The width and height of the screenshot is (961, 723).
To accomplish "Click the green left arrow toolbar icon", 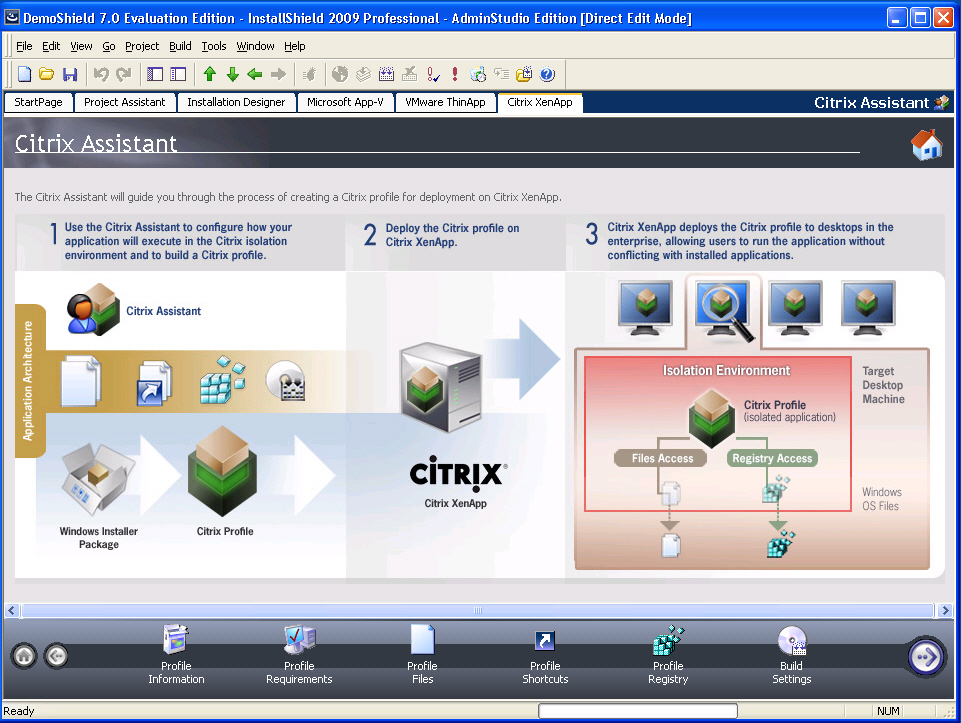I will [255, 74].
